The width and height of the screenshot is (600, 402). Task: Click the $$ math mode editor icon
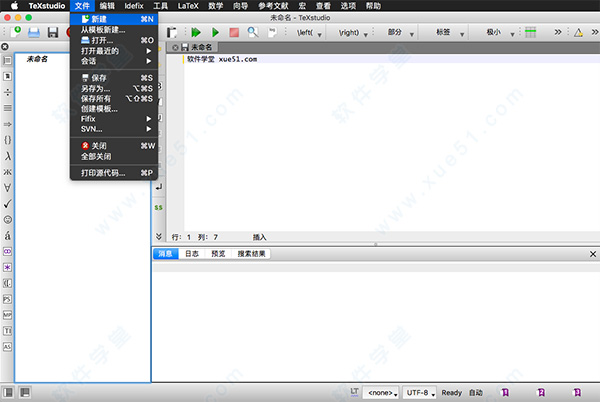158,208
